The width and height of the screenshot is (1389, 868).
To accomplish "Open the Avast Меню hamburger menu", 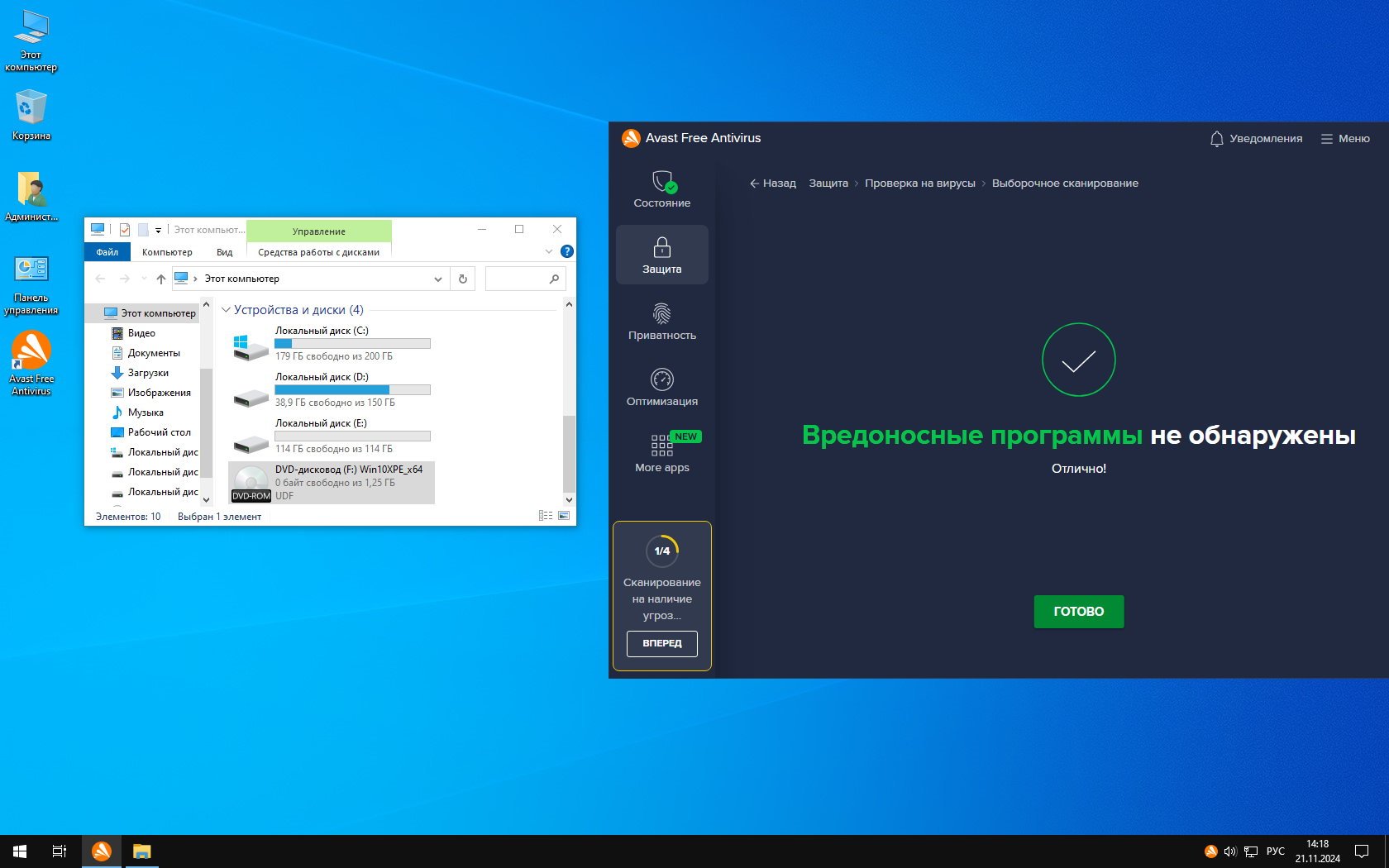I will (1345, 139).
